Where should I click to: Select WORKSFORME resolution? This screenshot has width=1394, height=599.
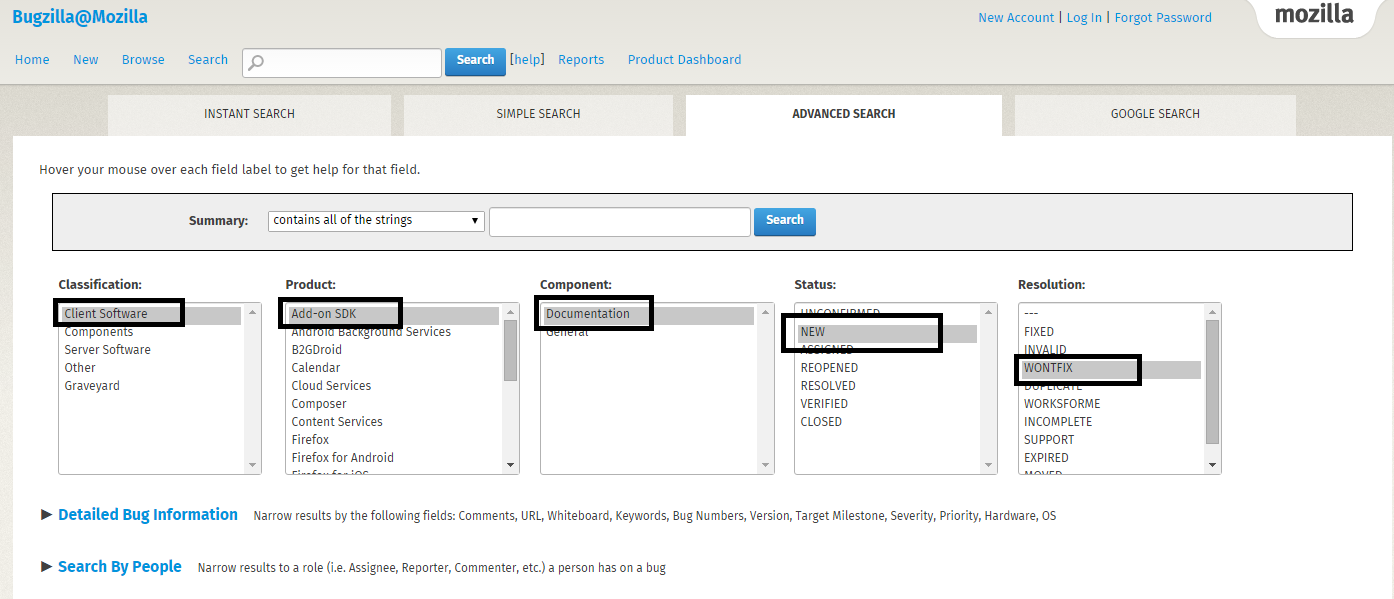coord(1110,404)
